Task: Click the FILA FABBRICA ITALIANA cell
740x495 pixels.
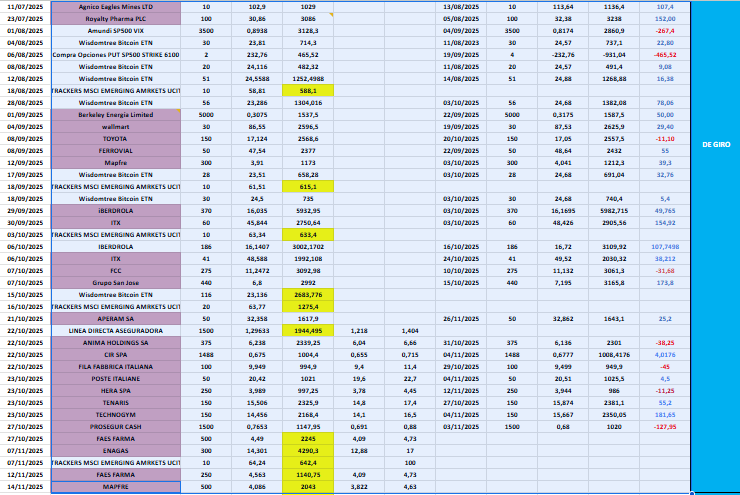Action: pos(116,367)
